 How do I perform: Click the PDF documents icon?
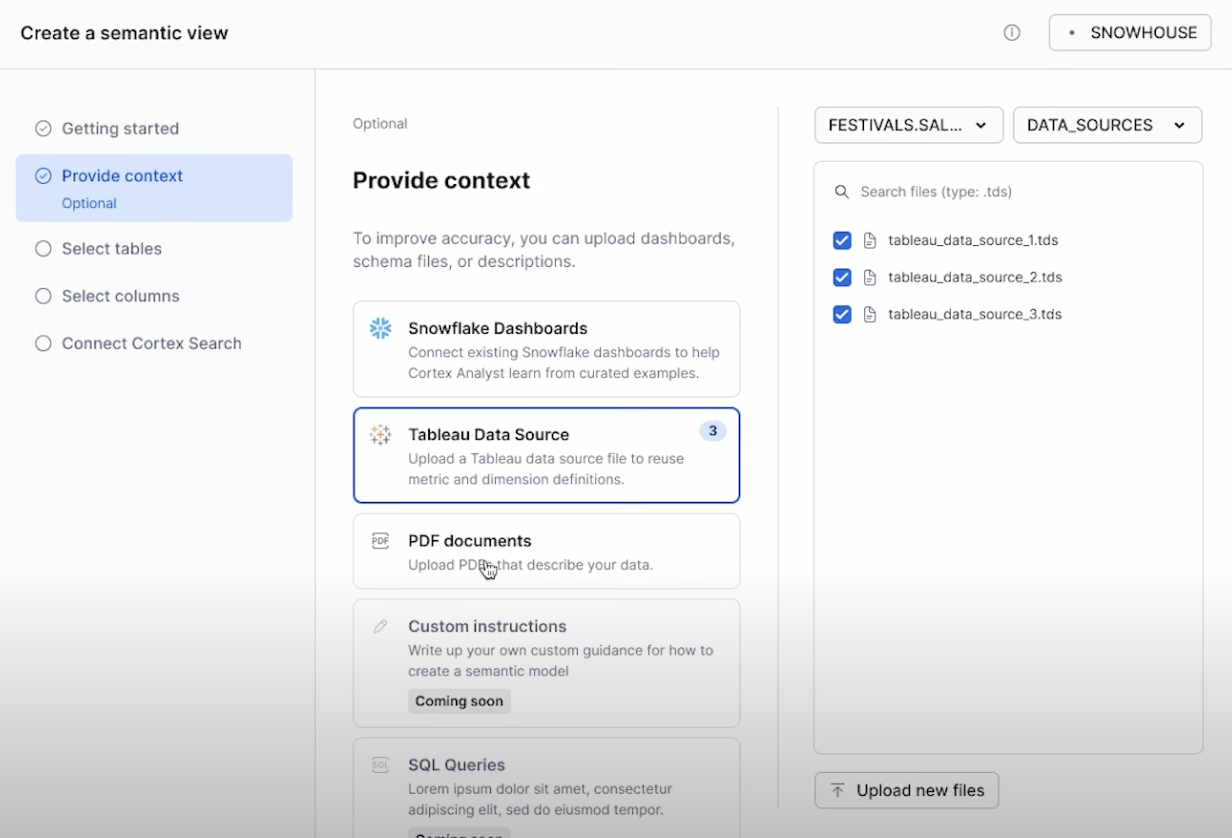380,541
